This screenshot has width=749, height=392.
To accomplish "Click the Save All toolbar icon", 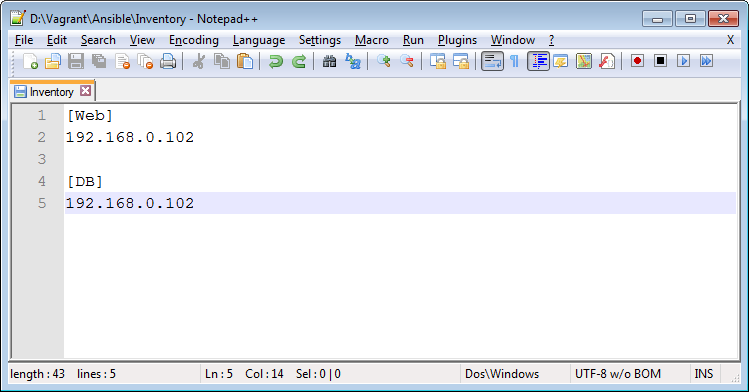I will 99,61.
